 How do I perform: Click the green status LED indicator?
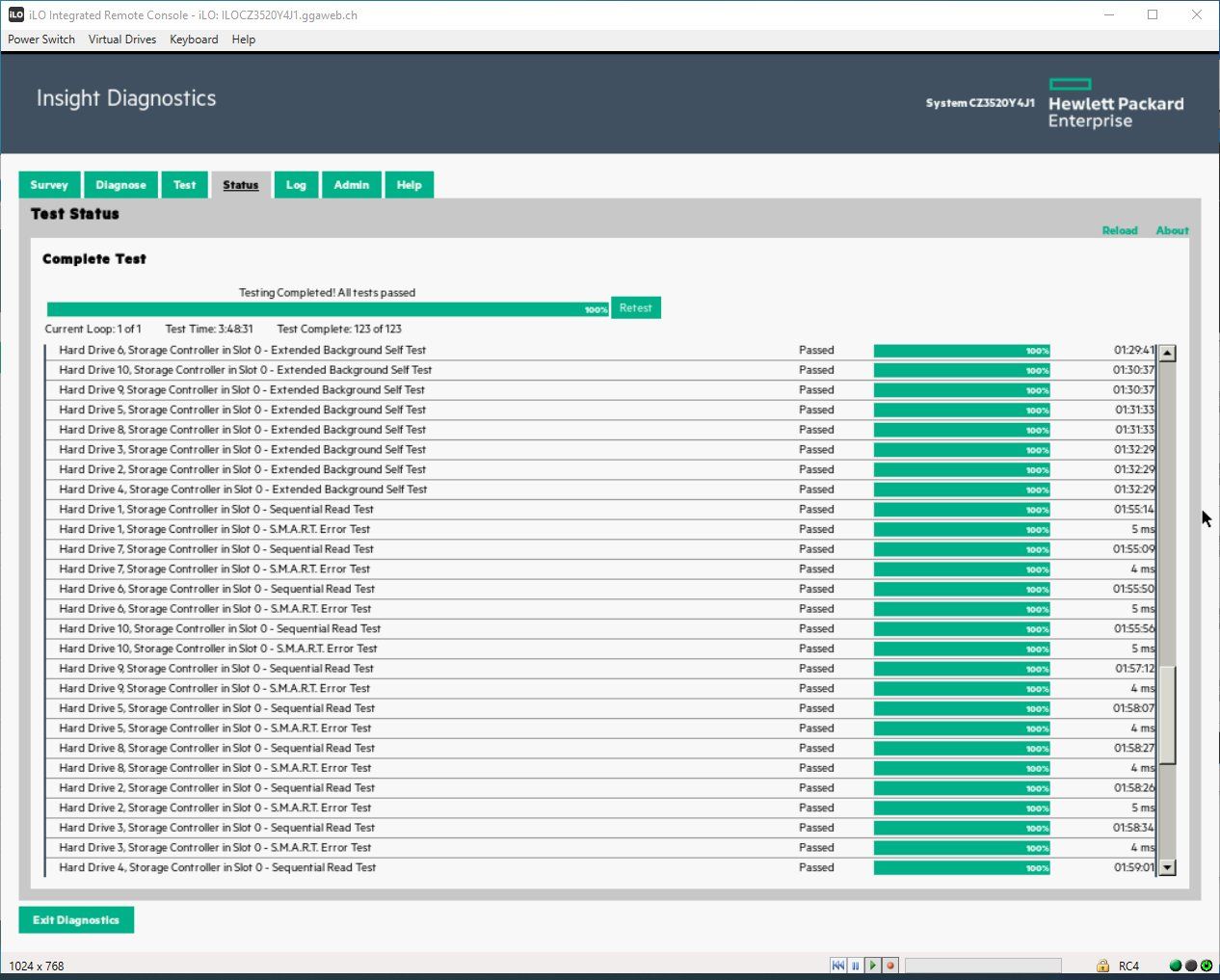click(x=1176, y=966)
